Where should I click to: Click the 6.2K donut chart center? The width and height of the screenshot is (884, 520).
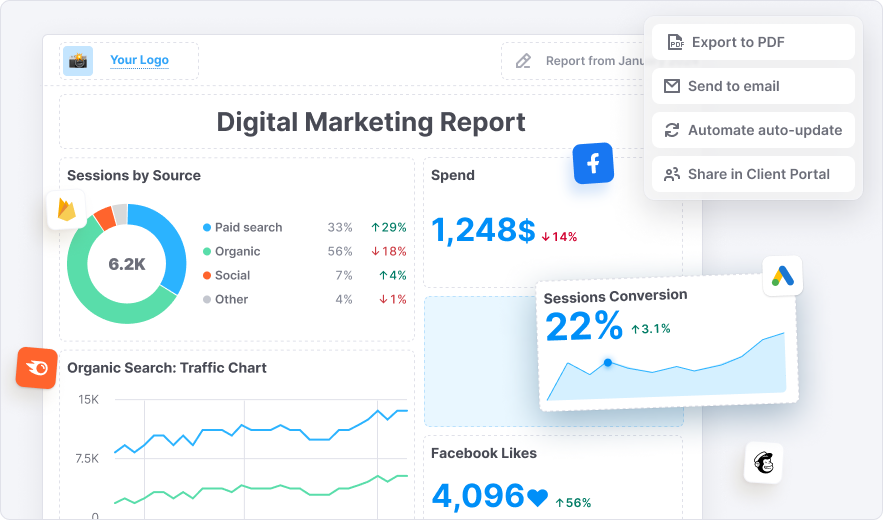point(127,264)
